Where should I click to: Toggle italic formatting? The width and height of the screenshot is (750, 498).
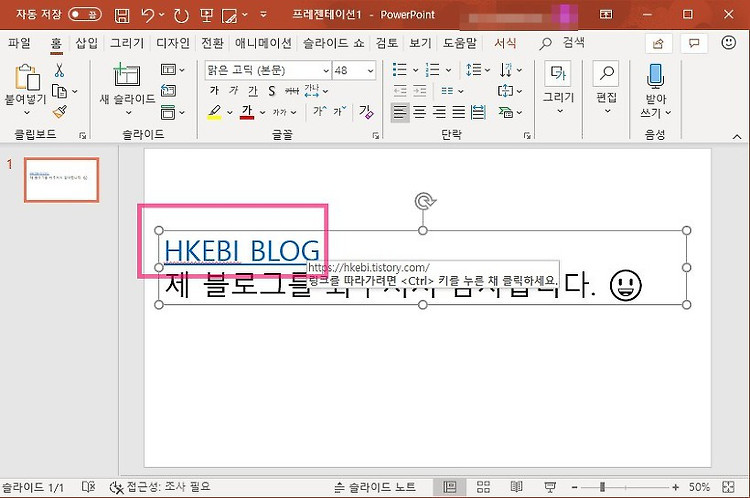[233, 90]
